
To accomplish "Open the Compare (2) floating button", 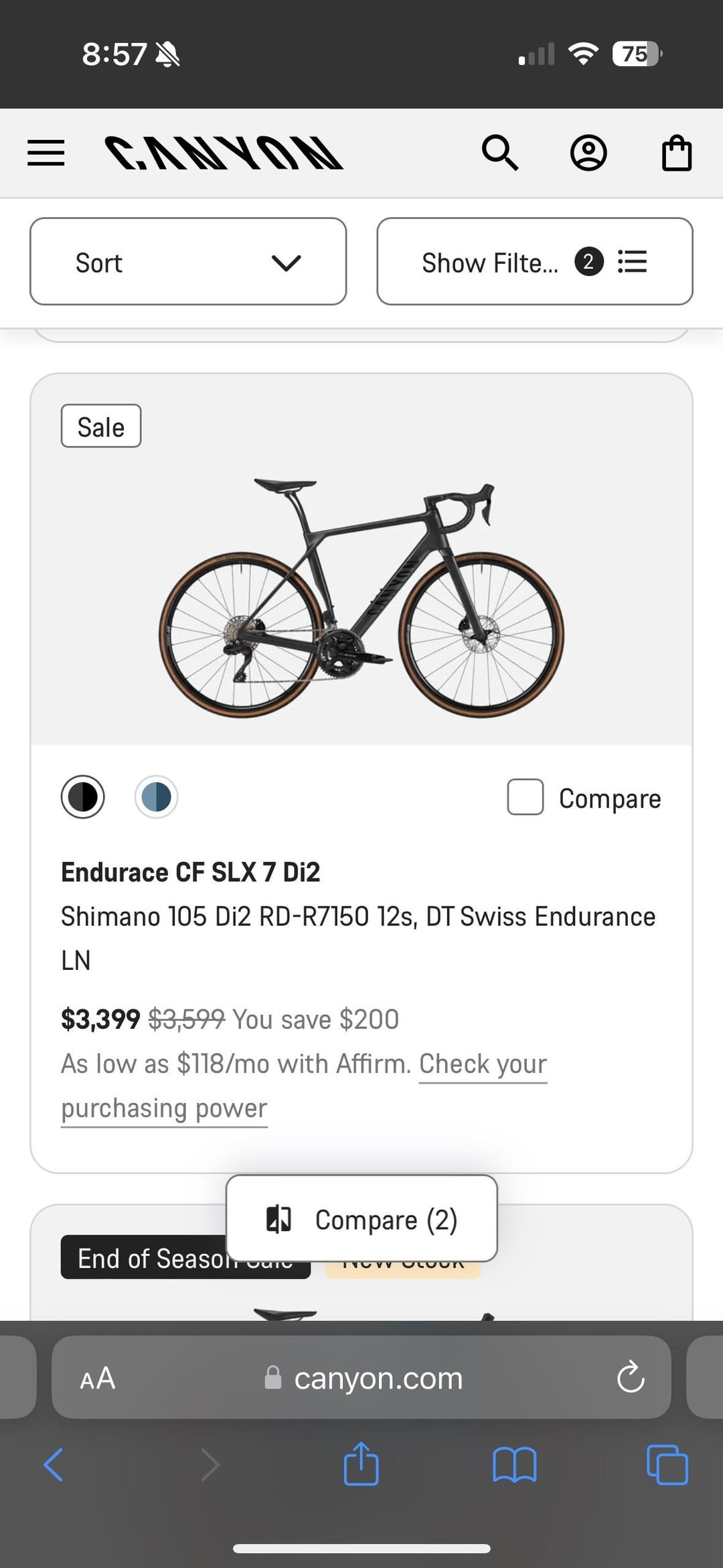I will tap(361, 1218).
